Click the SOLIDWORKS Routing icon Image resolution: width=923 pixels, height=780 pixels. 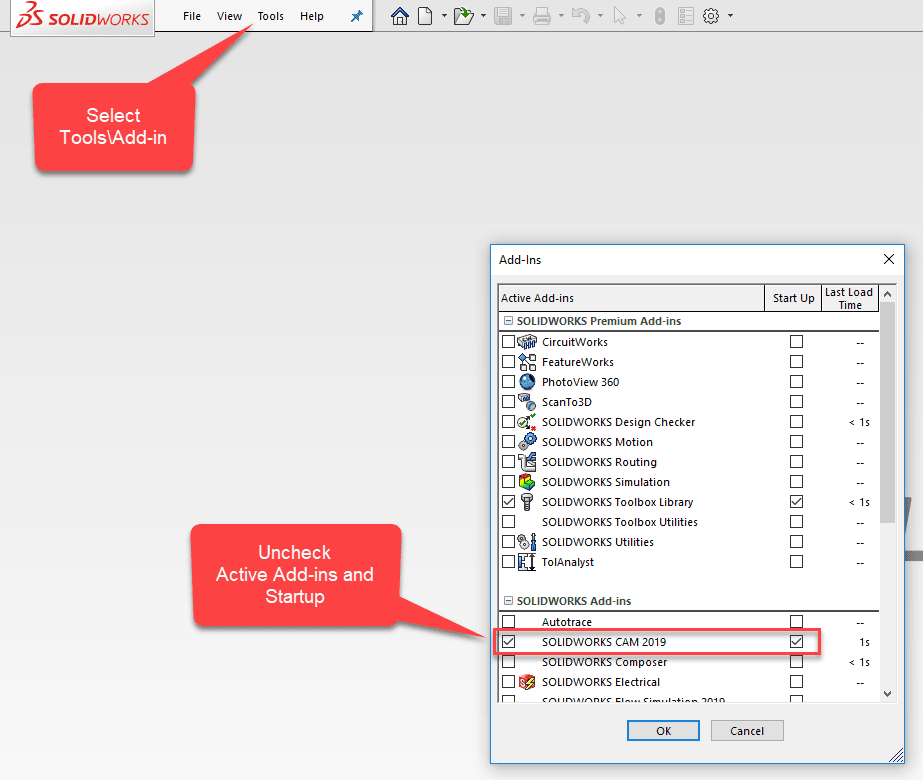click(527, 462)
